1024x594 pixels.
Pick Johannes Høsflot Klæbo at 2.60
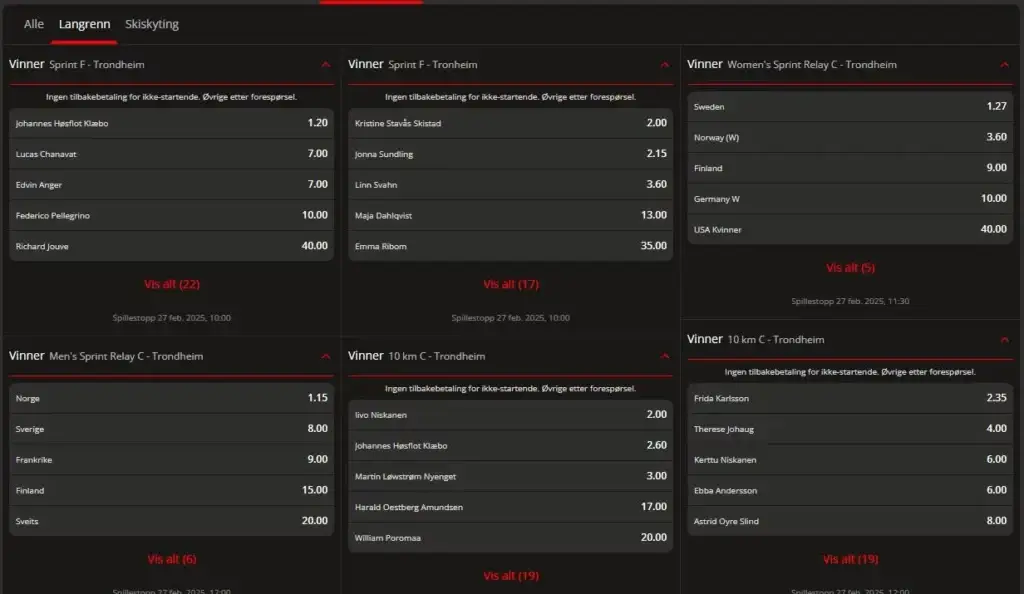[511, 446]
